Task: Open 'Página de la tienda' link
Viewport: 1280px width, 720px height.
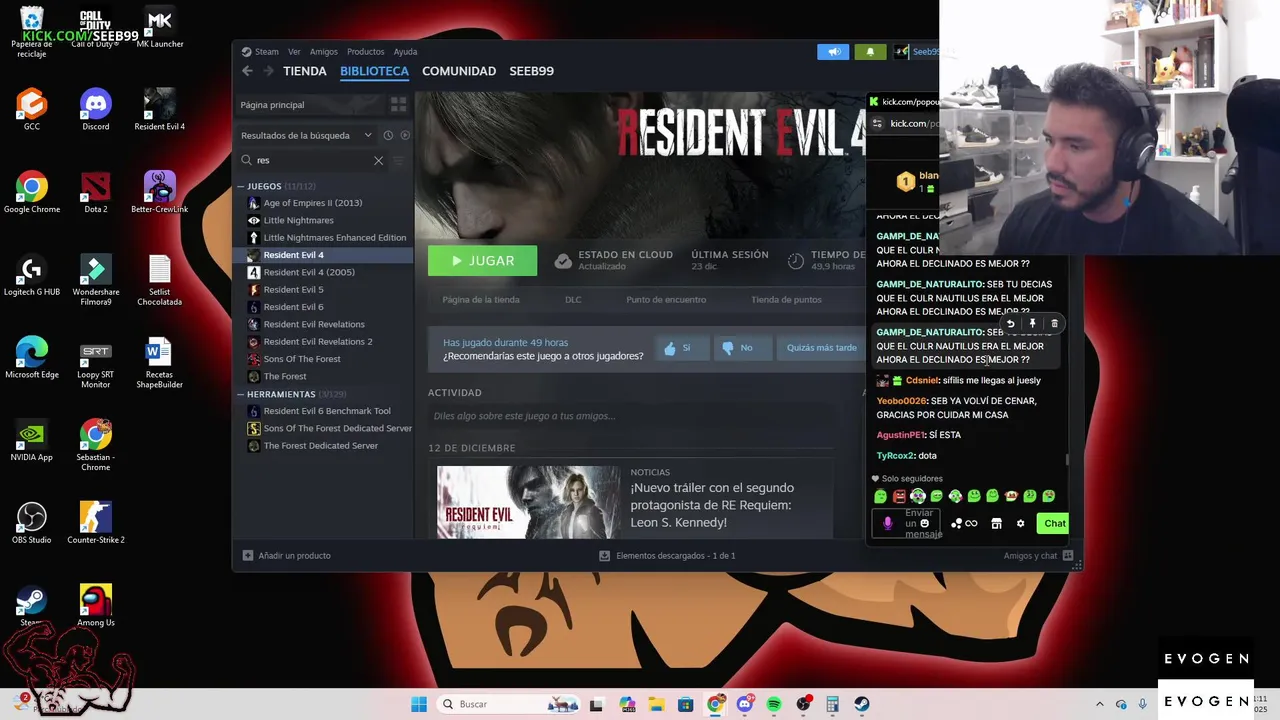Action: (481, 300)
